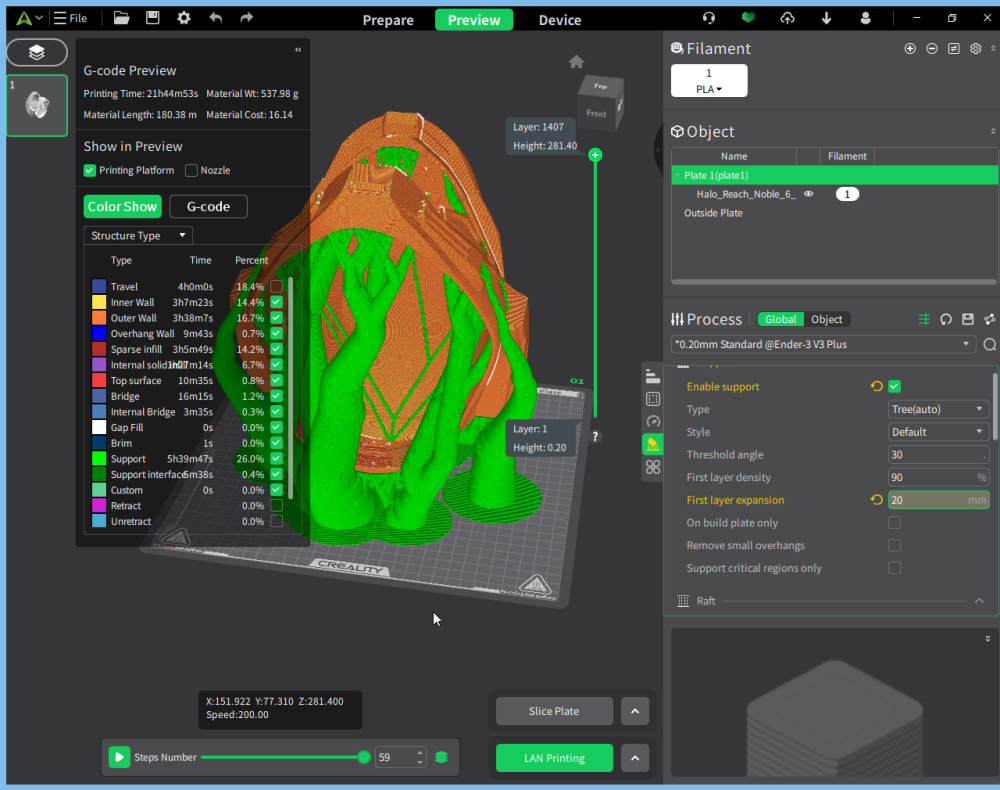Disable the Enable support checkbox
1000x790 pixels.
pos(894,386)
